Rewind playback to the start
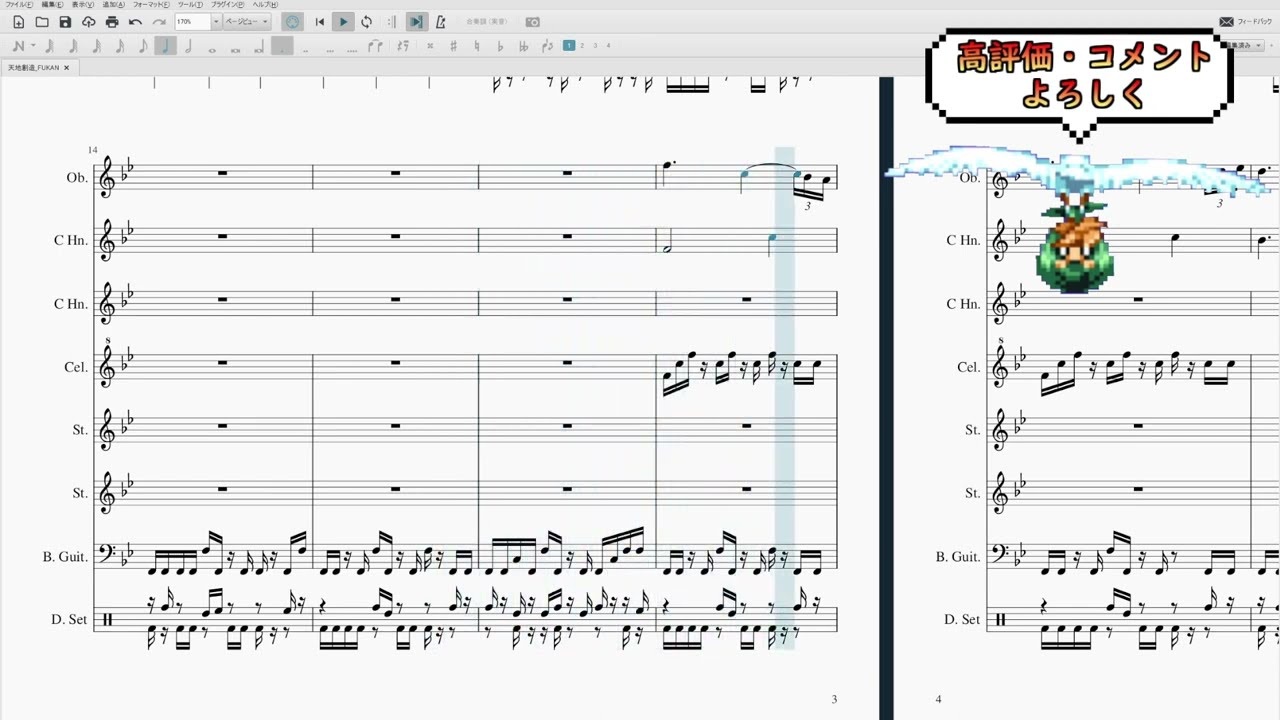 [x=320, y=22]
